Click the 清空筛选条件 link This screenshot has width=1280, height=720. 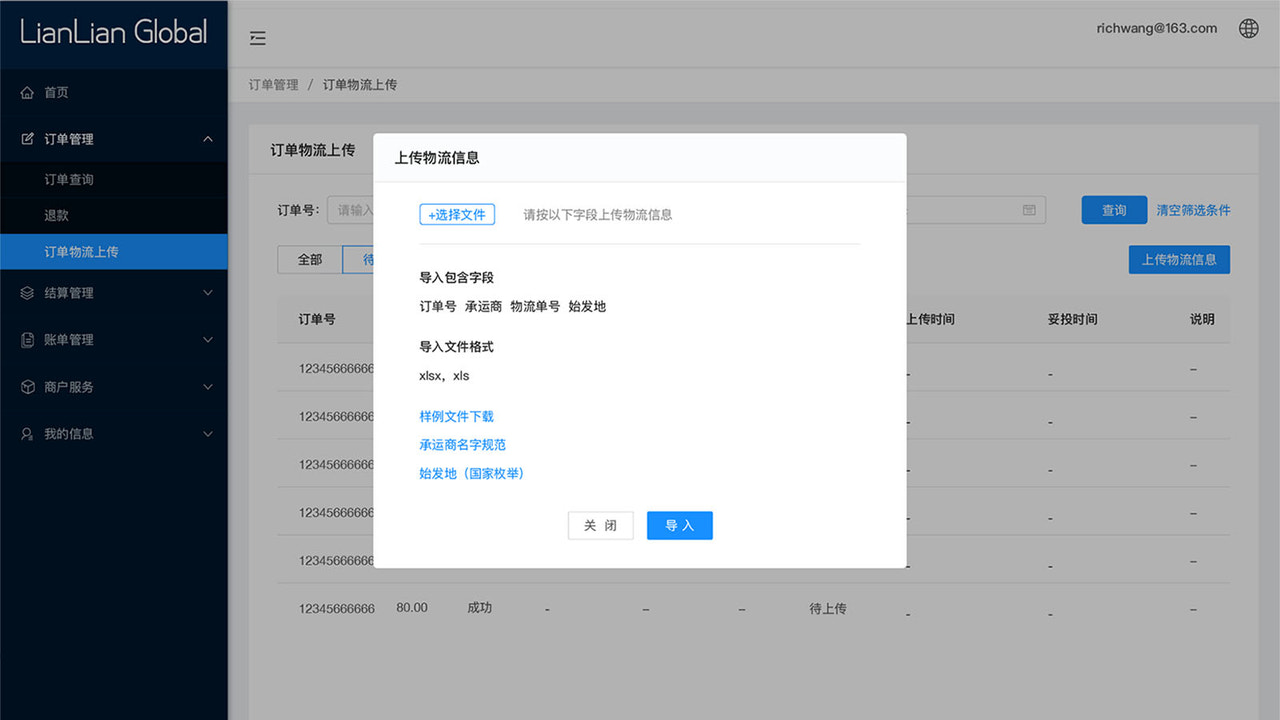click(x=1196, y=210)
